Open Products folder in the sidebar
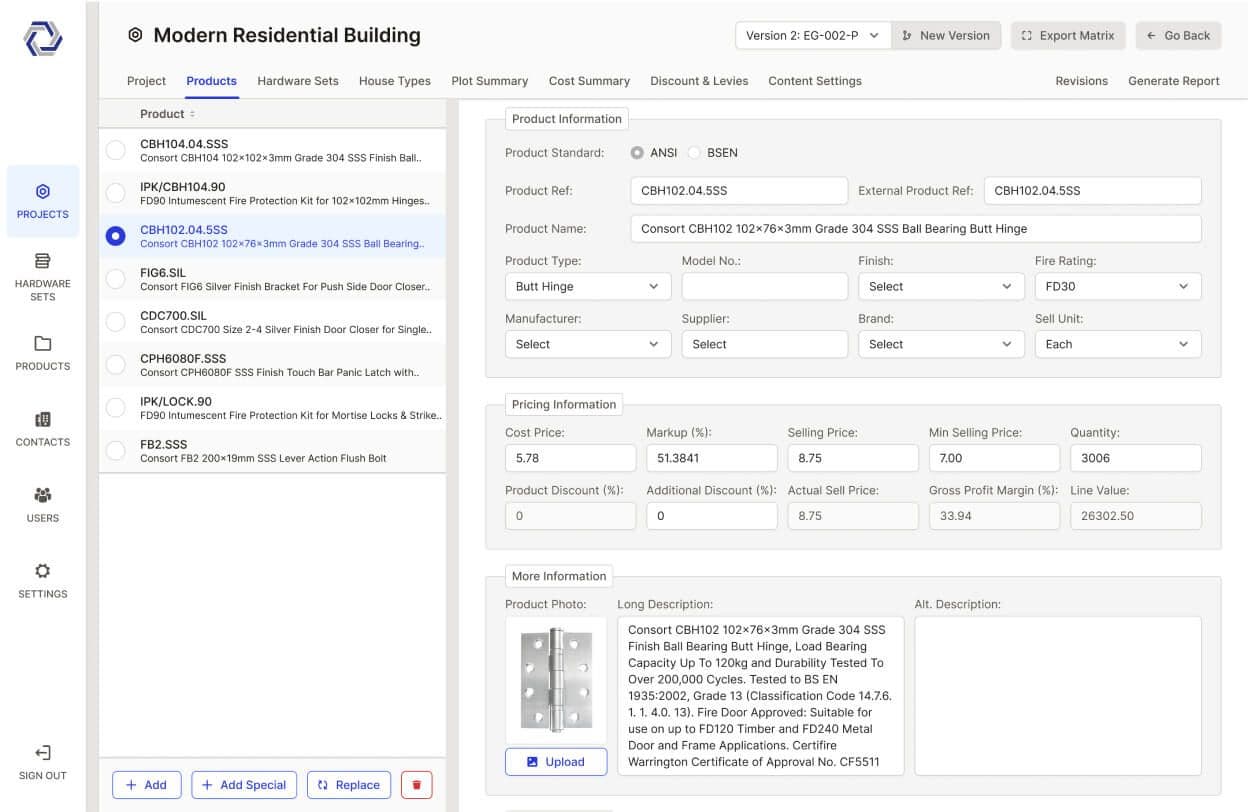Screen dimensions: 1248x812 click(43, 353)
